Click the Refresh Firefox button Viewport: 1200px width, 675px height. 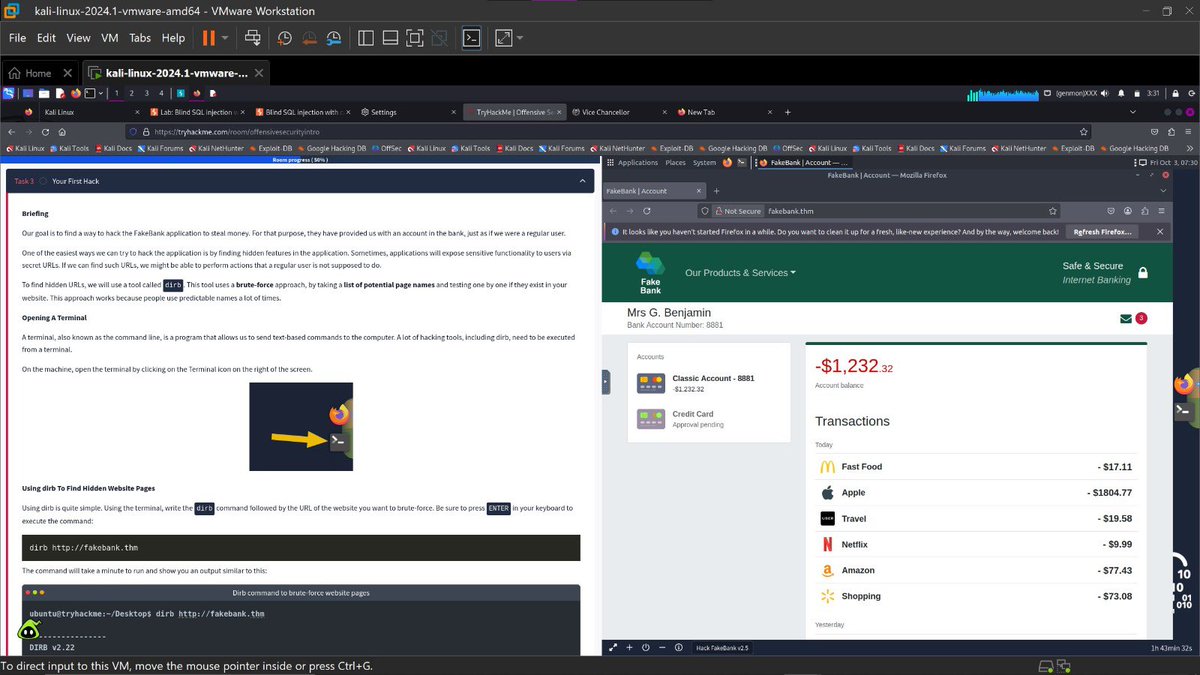click(x=1102, y=231)
